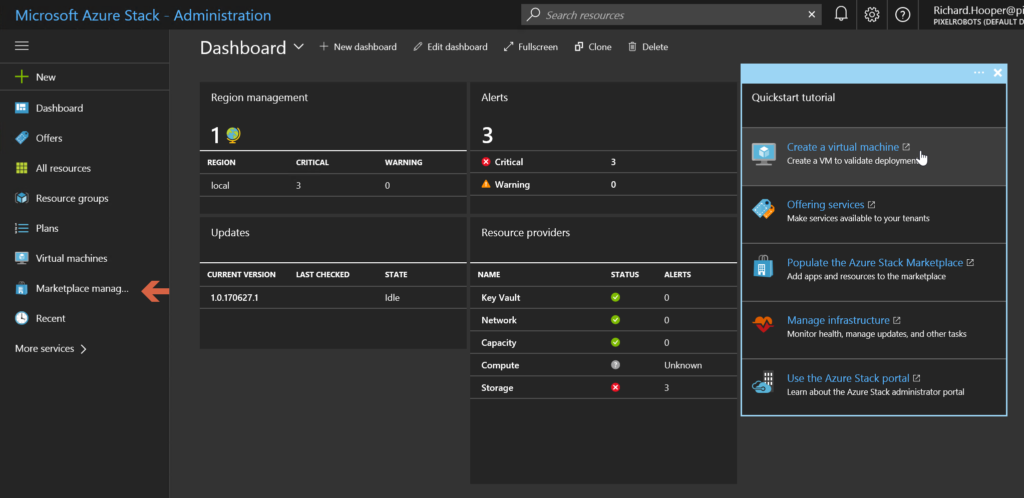1024x498 pixels.
Task: Click the Compute unknown status icon
Action: pyautogui.click(x=615, y=365)
